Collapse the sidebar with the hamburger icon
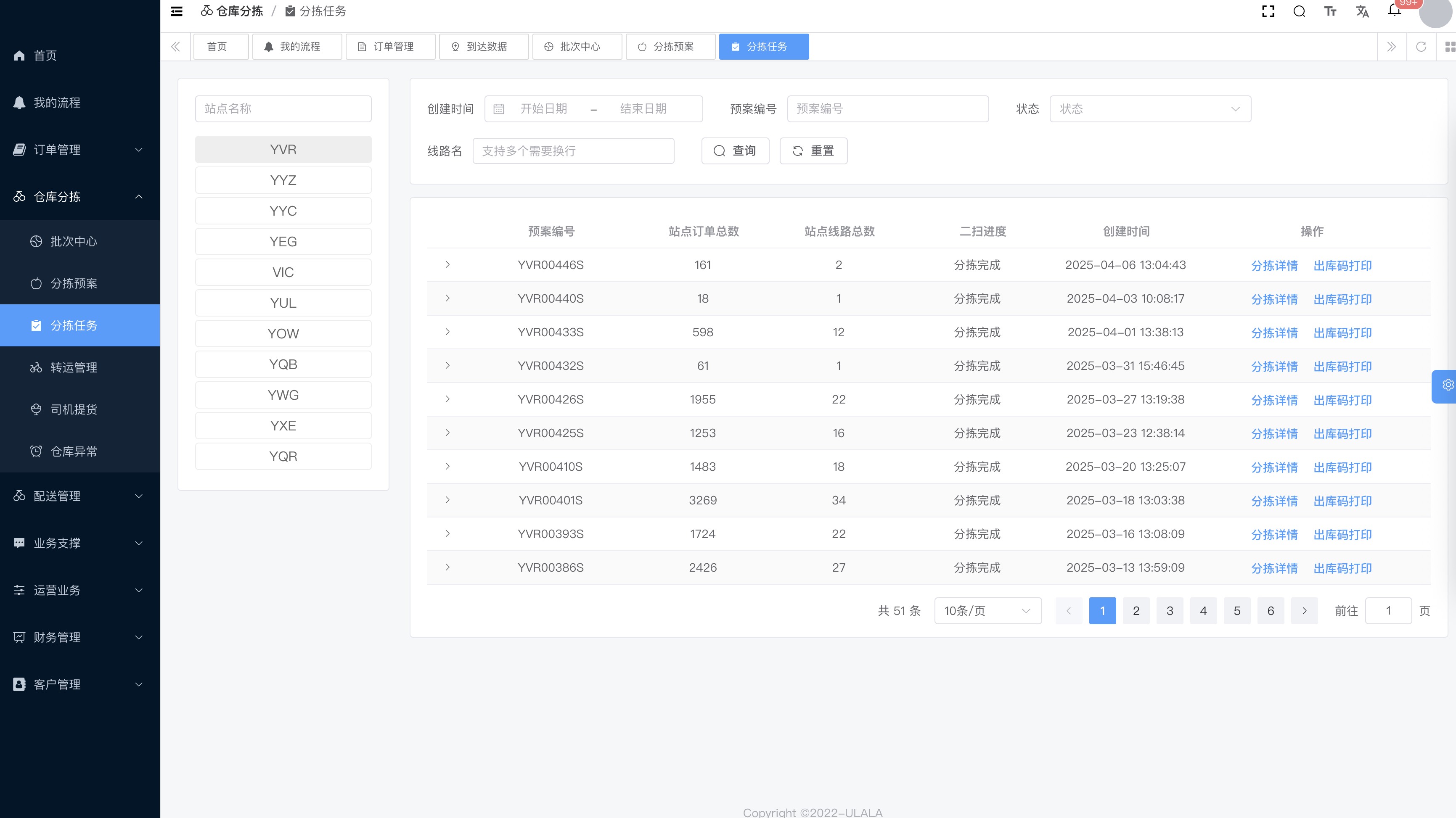Image resolution: width=1456 pixels, height=818 pixels. [x=176, y=11]
